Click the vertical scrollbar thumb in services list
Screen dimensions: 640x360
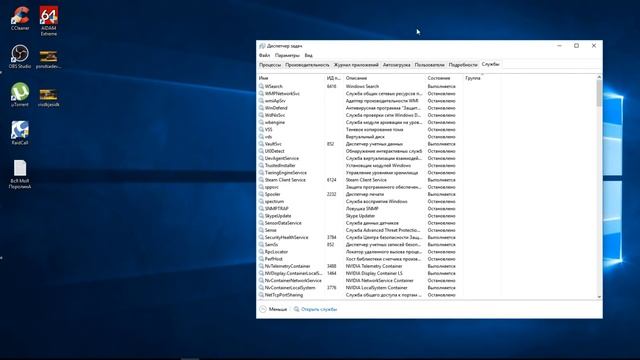[599, 93]
